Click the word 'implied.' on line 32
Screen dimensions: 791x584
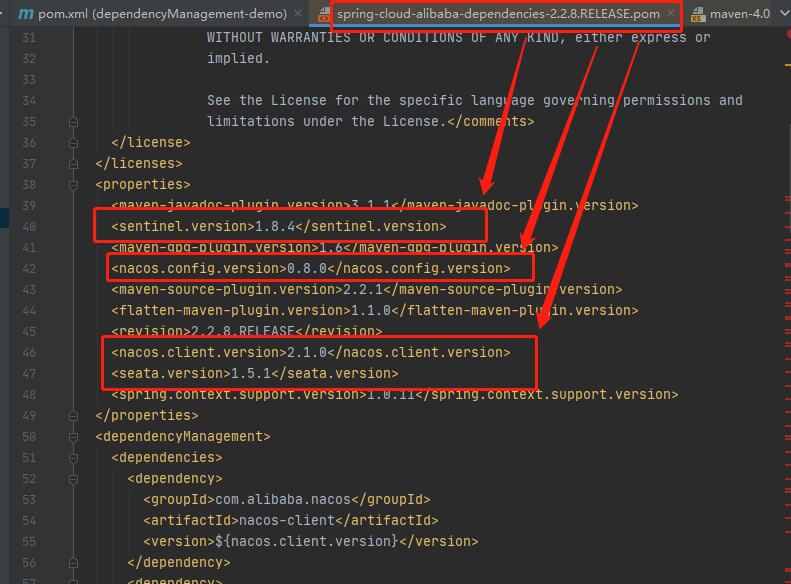[x=239, y=59]
